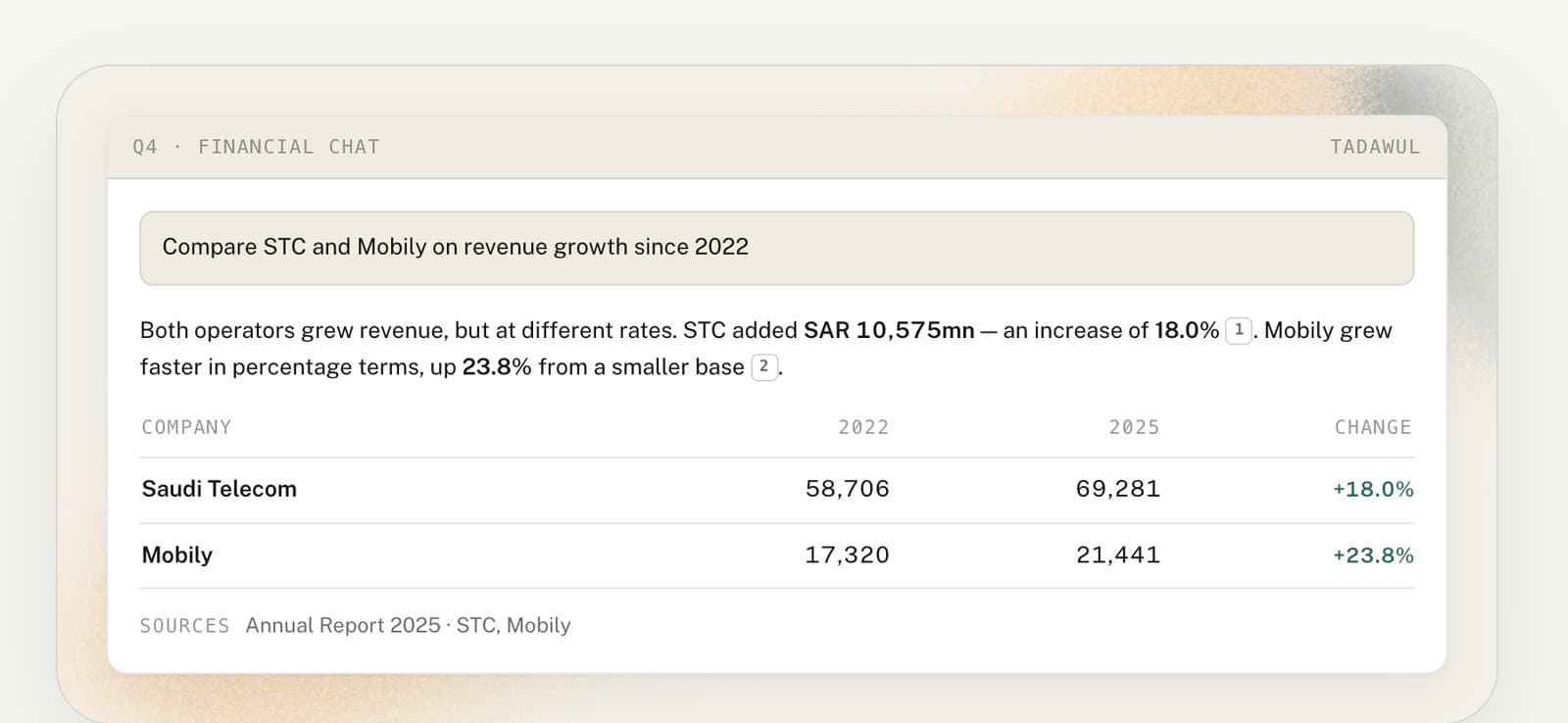Select the Mobily row name
Screen dimensions: 1568x723
tap(176, 554)
